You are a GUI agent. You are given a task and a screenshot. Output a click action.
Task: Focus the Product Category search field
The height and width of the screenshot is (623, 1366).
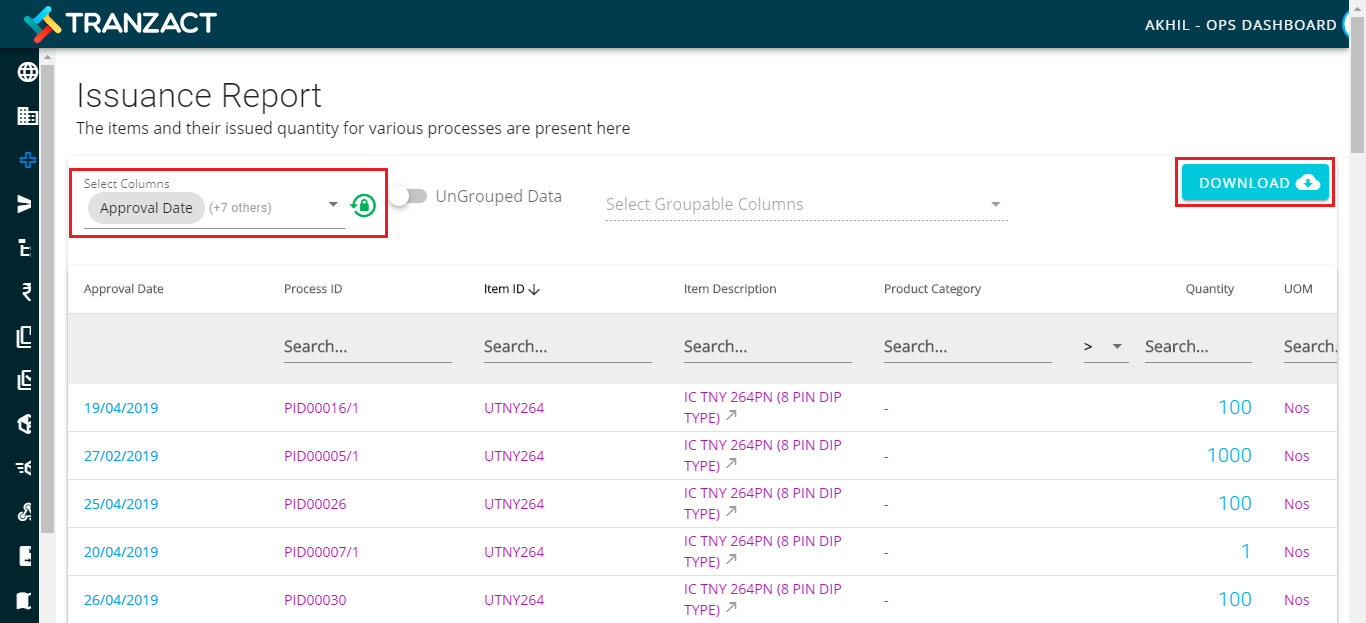pos(968,347)
